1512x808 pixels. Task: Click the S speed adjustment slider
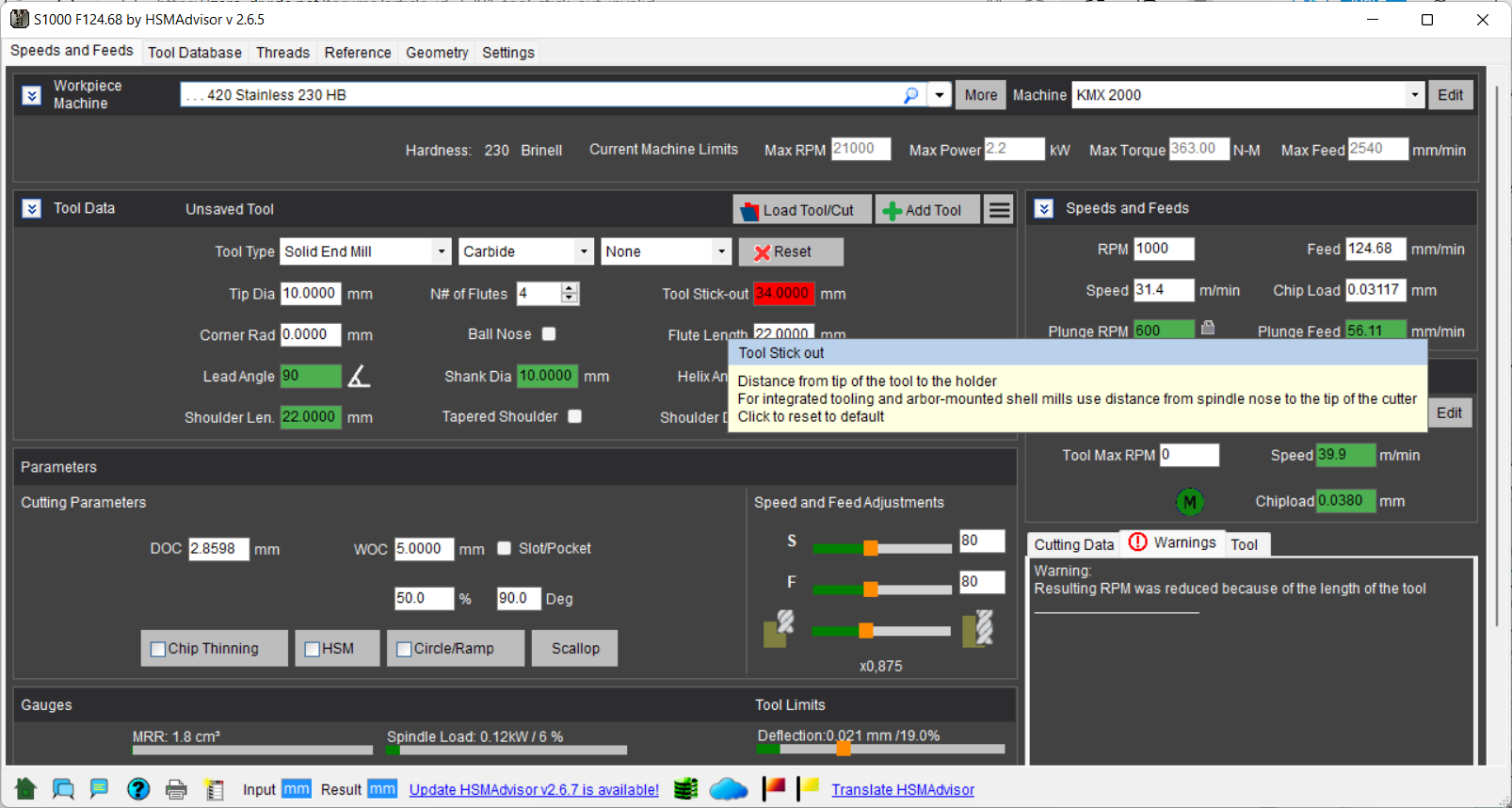click(x=871, y=548)
